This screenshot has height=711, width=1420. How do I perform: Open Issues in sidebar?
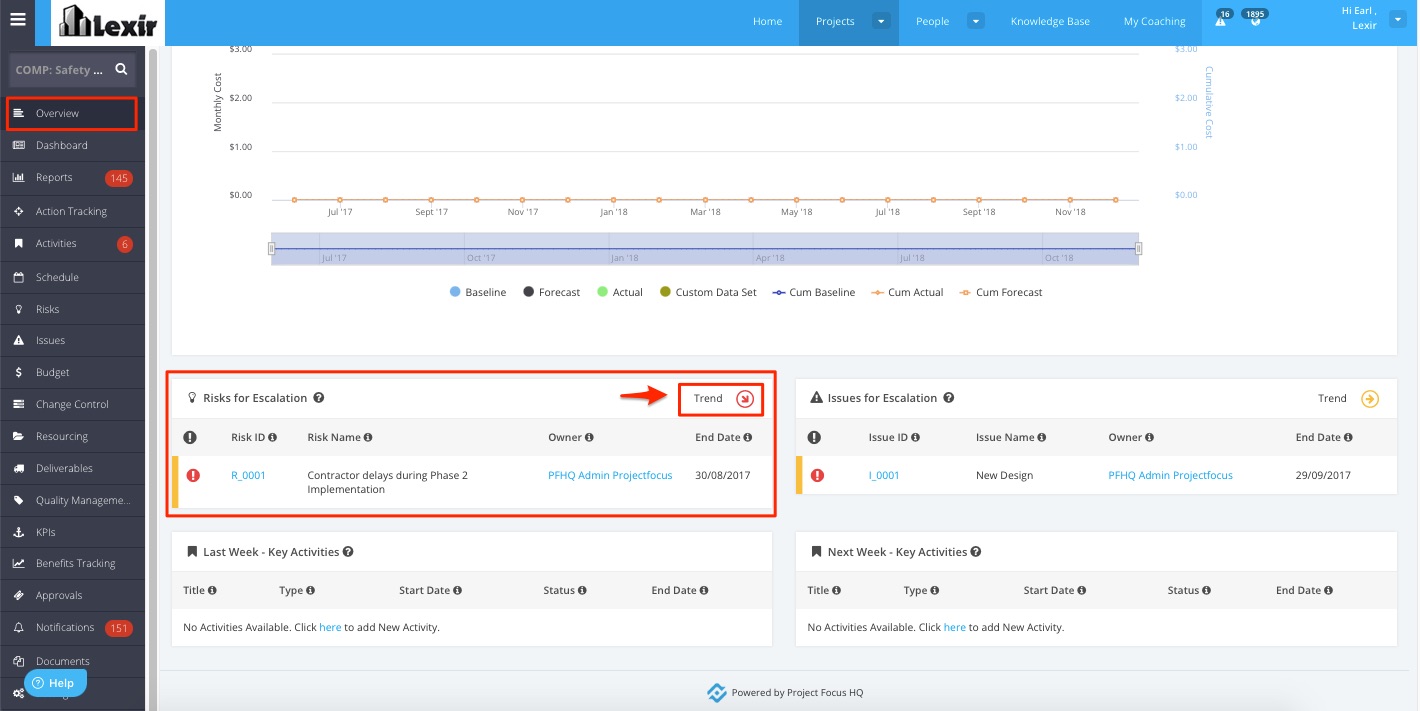73,341
